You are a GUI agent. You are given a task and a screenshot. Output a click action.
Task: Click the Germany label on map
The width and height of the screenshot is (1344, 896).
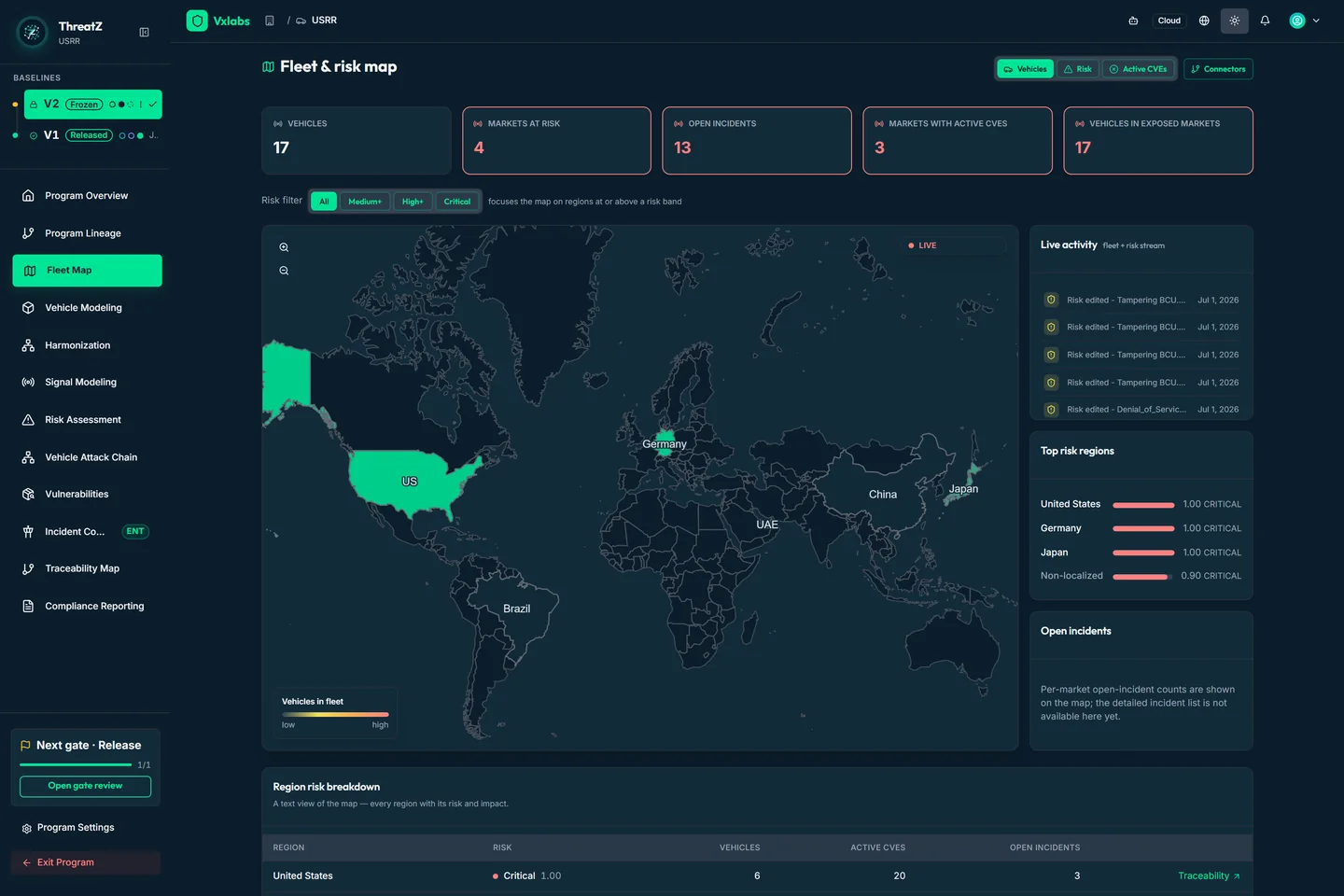665,444
